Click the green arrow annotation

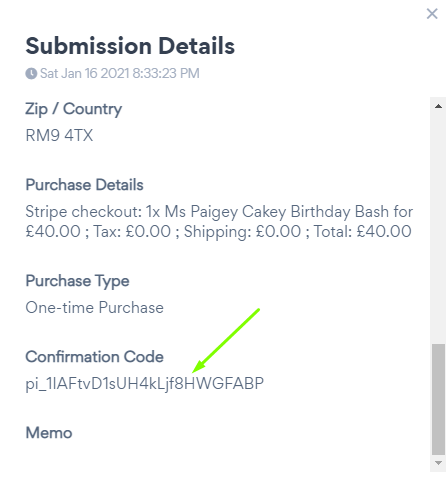point(226,340)
